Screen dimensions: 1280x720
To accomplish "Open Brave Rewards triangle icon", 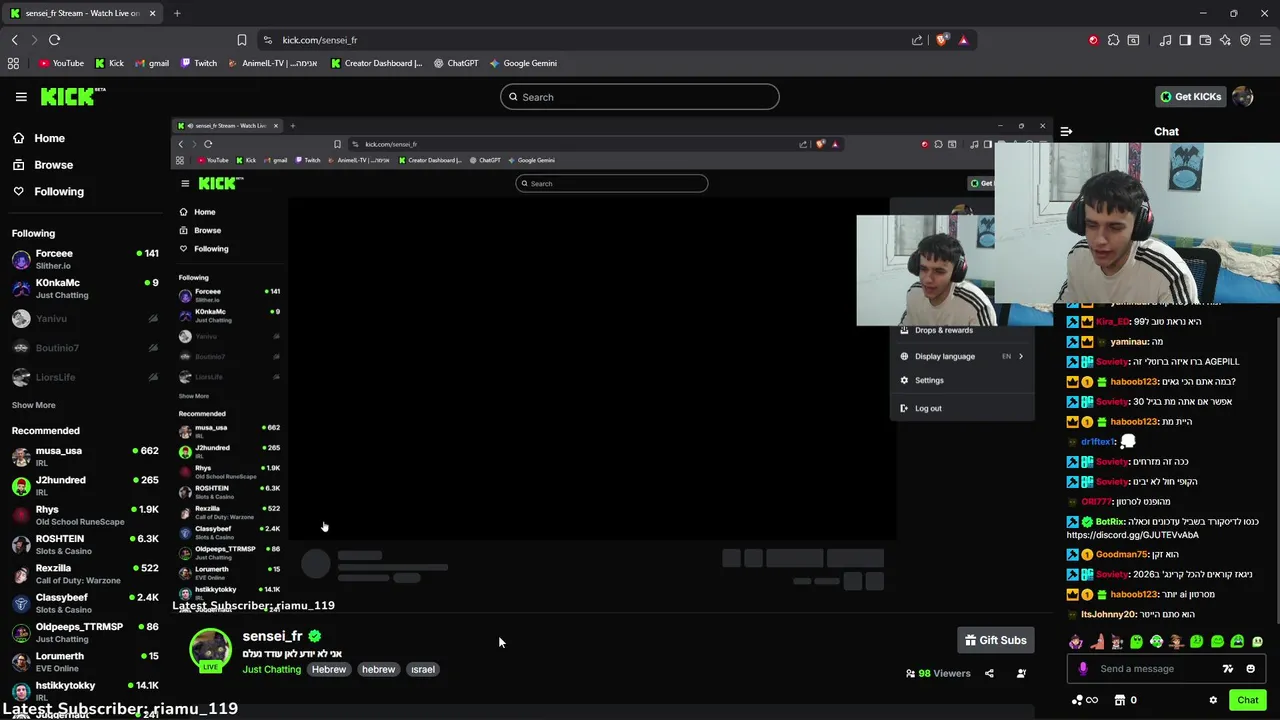I will pyautogui.click(x=963, y=40).
